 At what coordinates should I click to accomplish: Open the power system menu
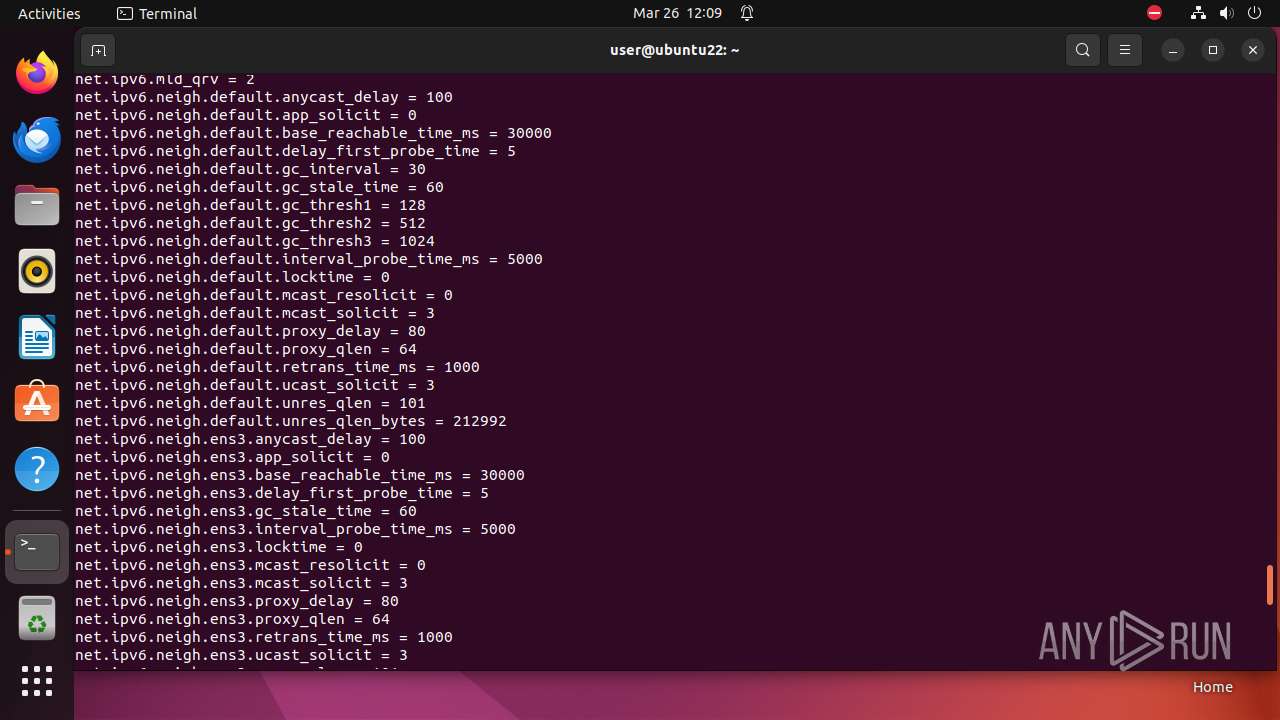[1256, 13]
